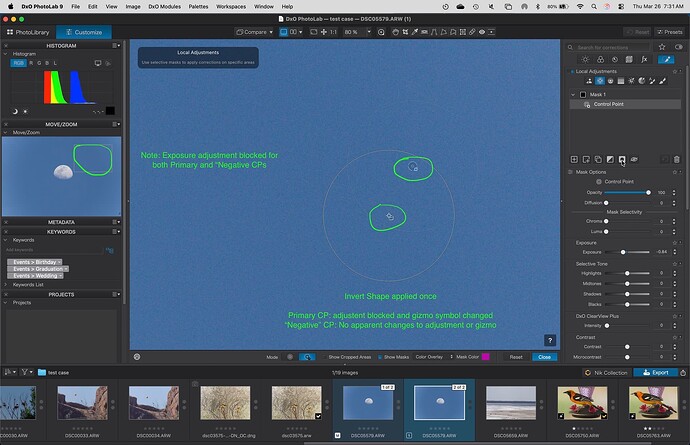Click the add new mask icon
Image resolution: width=690 pixels, height=445 pixels.
(574, 159)
